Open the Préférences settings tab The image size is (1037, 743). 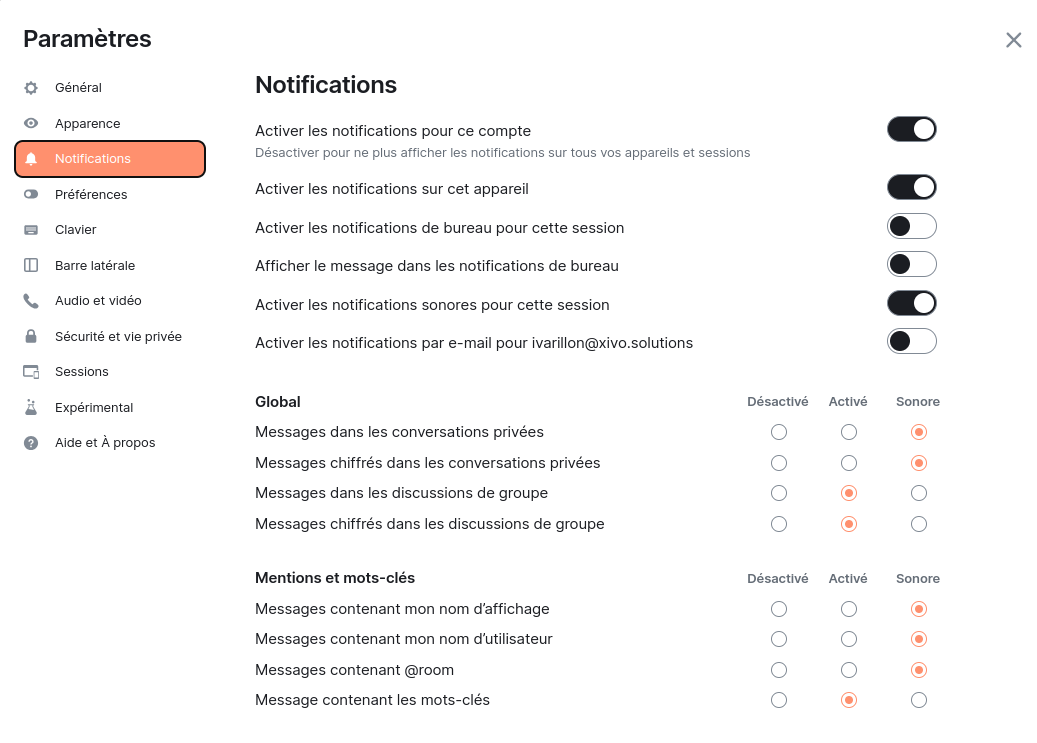point(91,195)
